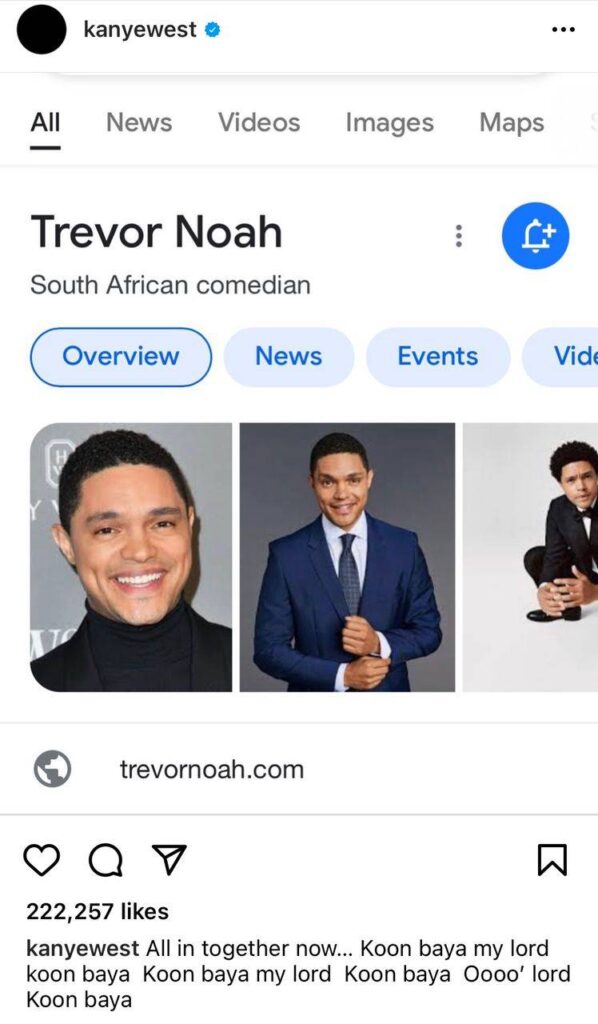The width and height of the screenshot is (598, 1024).
Task: Click the verified badge next to kanyewest
Action: [x=212, y=29]
